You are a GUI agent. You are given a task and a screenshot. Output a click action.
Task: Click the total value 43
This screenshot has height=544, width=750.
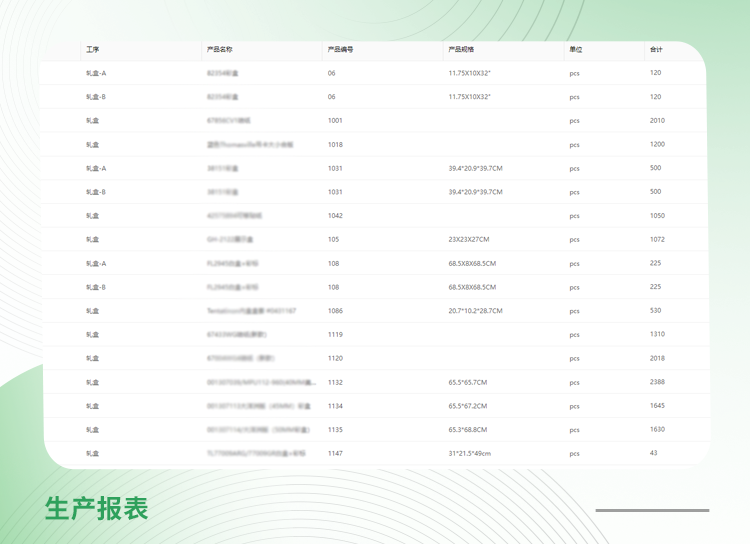pos(653,453)
